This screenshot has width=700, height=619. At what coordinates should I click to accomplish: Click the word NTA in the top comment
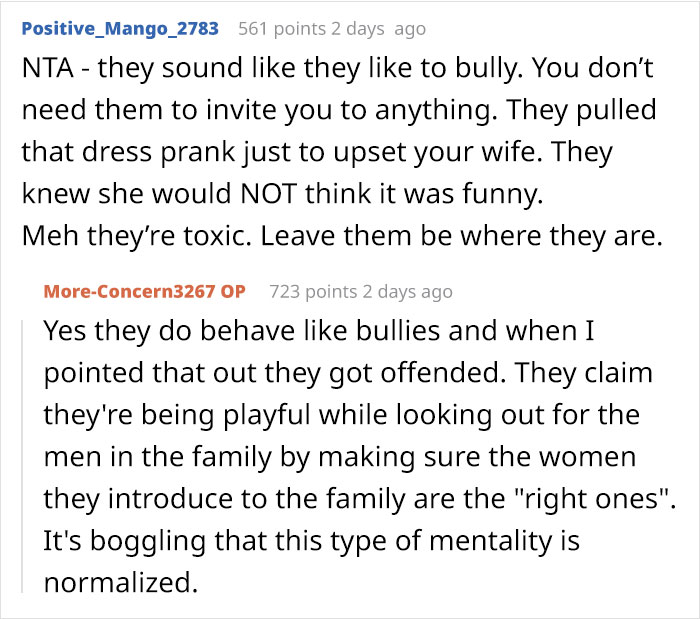[48, 68]
